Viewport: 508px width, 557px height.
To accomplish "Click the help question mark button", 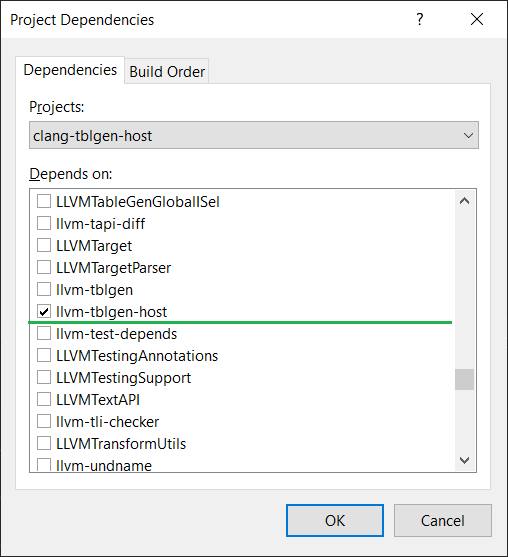I will coord(420,19).
